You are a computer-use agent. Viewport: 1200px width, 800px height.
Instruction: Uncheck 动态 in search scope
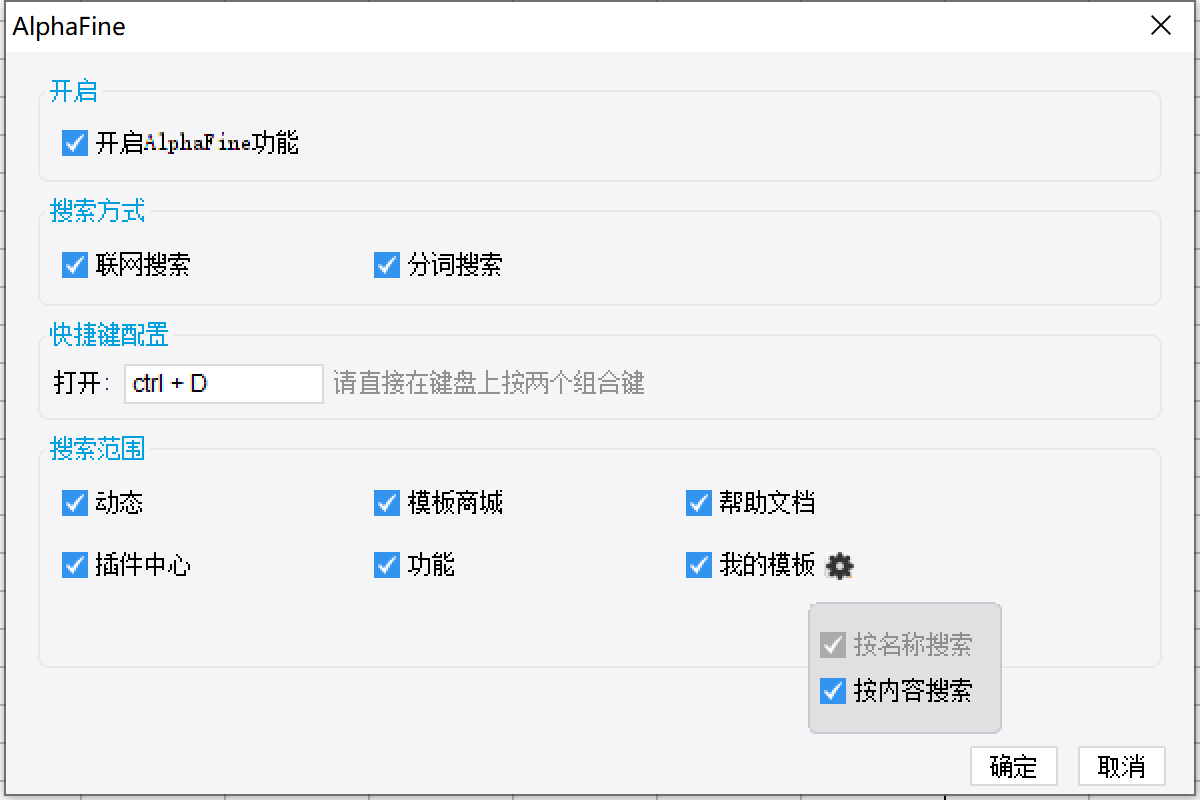(75, 502)
